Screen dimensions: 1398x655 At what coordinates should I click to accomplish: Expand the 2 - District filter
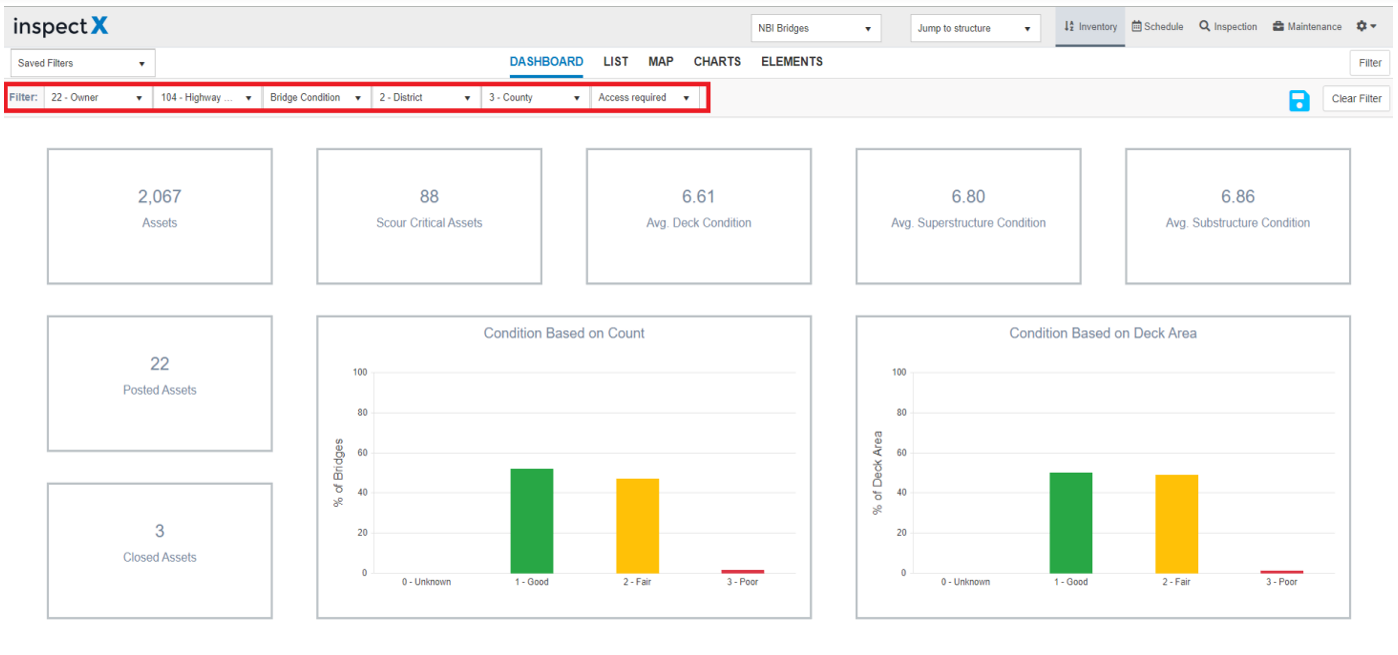425,98
